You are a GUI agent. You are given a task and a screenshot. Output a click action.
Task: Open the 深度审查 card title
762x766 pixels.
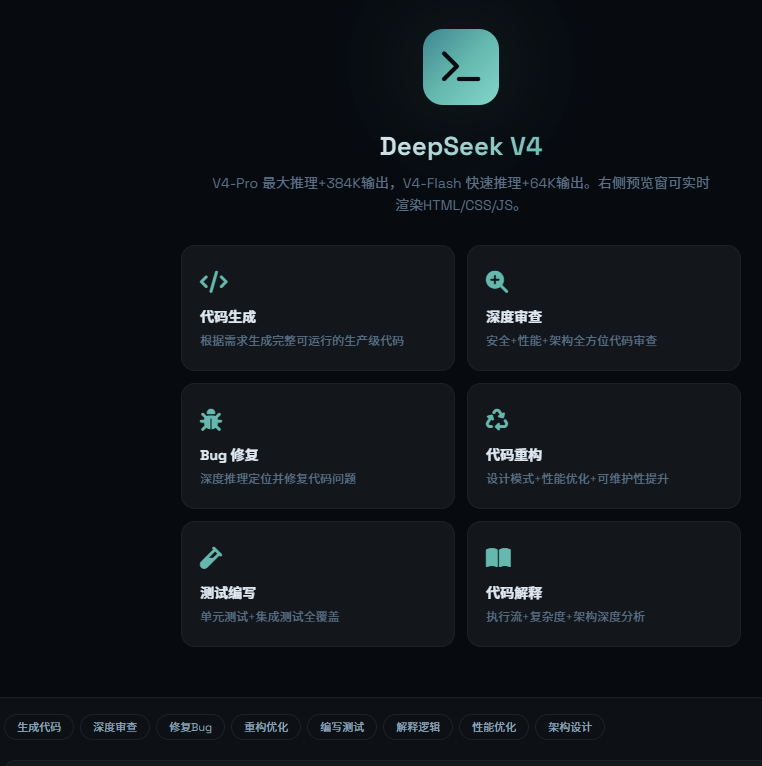click(514, 317)
